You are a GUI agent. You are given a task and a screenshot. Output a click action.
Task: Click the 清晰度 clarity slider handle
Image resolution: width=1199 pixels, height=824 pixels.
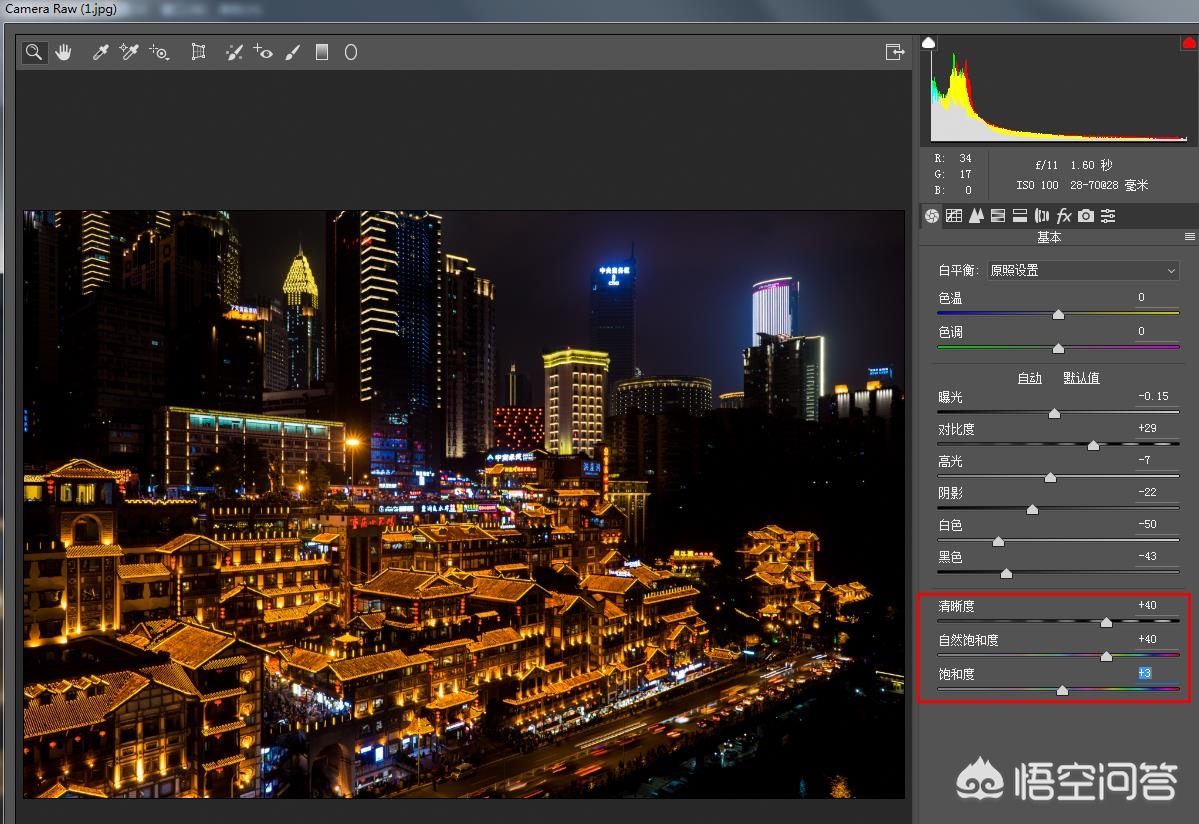[x=1107, y=622]
